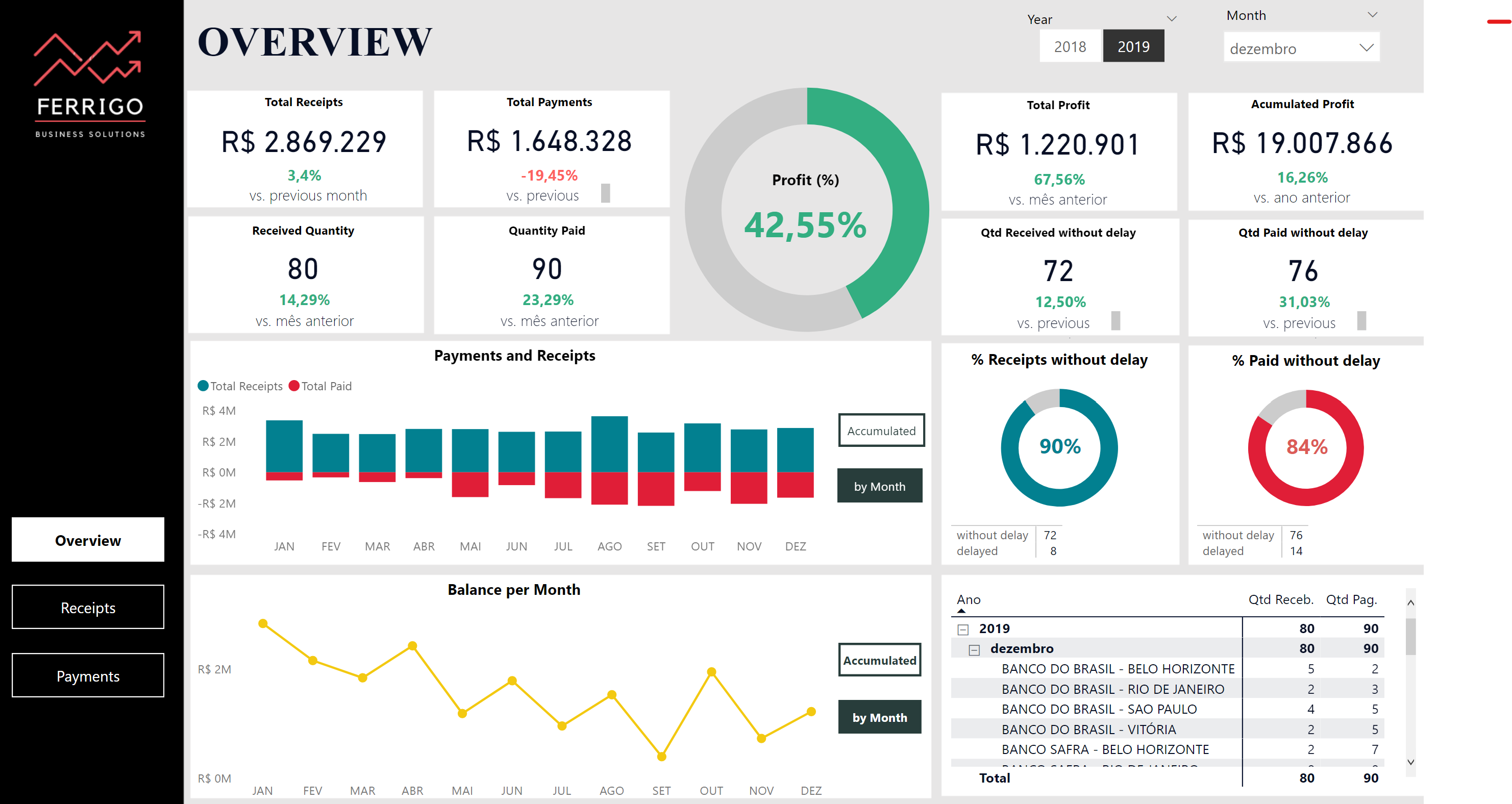Viewport: 1512px width, 804px height.
Task: Click the Overview navigation item
Action: coord(87,540)
